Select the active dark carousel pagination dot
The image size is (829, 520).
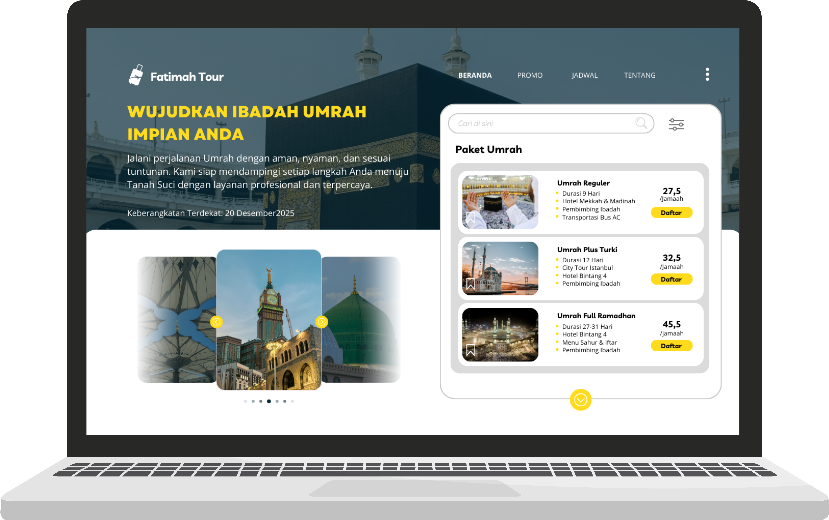[x=269, y=401]
